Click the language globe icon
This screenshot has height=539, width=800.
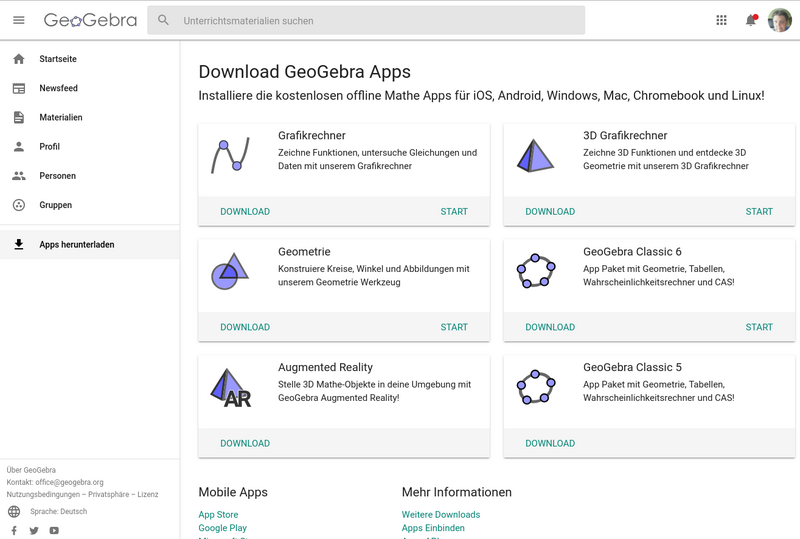click(x=14, y=511)
